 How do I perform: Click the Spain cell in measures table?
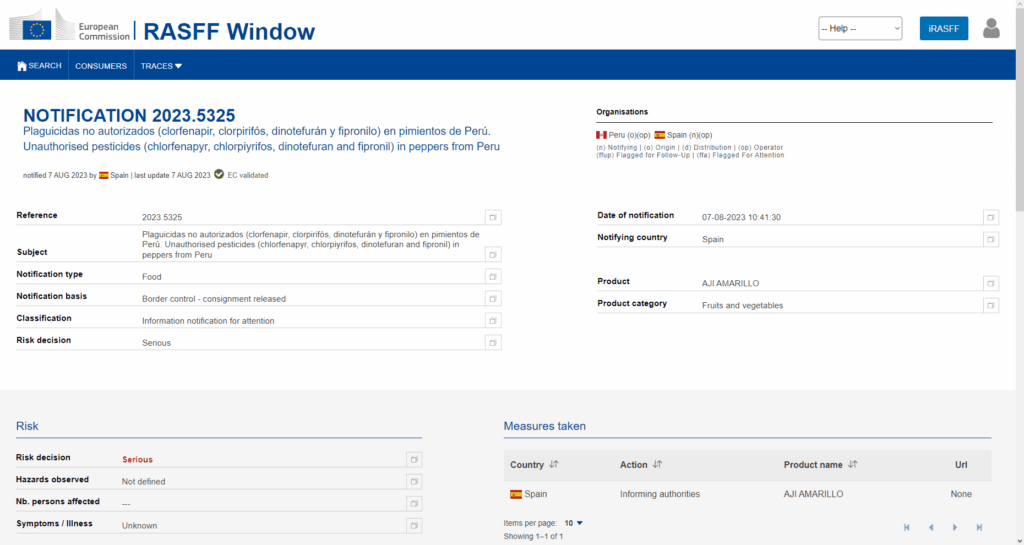pos(528,494)
